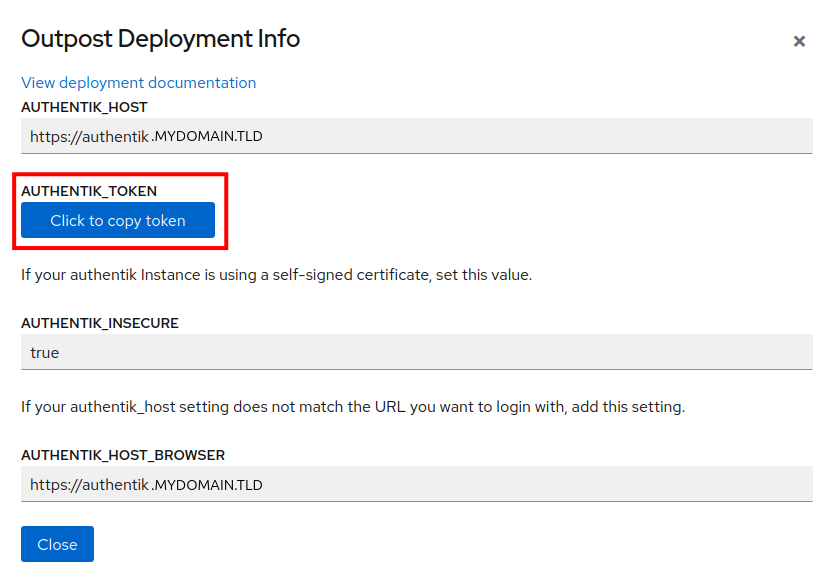Open View deployment documentation link
The image size is (832, 583).
pos(138,83)
